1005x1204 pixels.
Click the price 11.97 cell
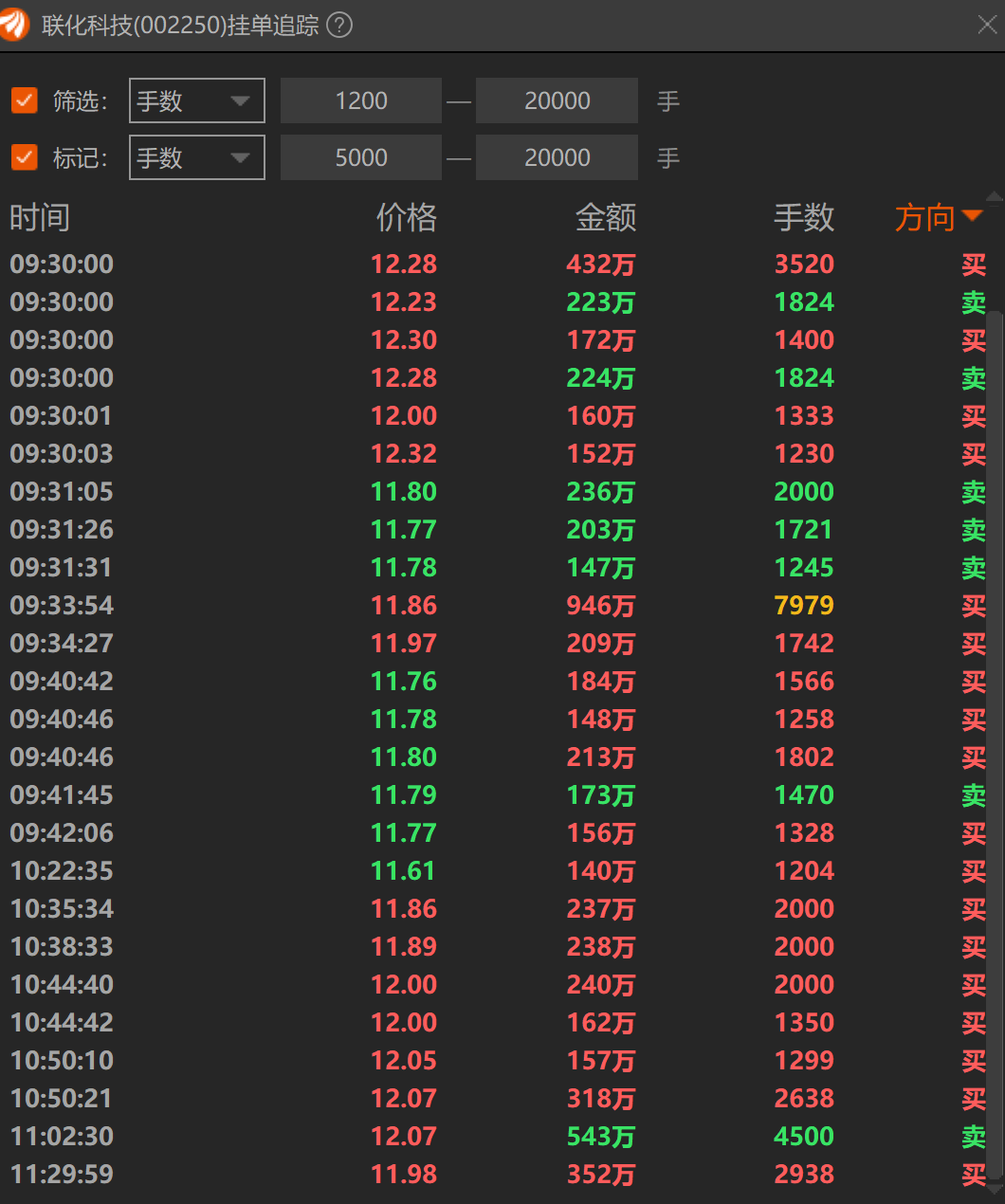pos(404,643)
